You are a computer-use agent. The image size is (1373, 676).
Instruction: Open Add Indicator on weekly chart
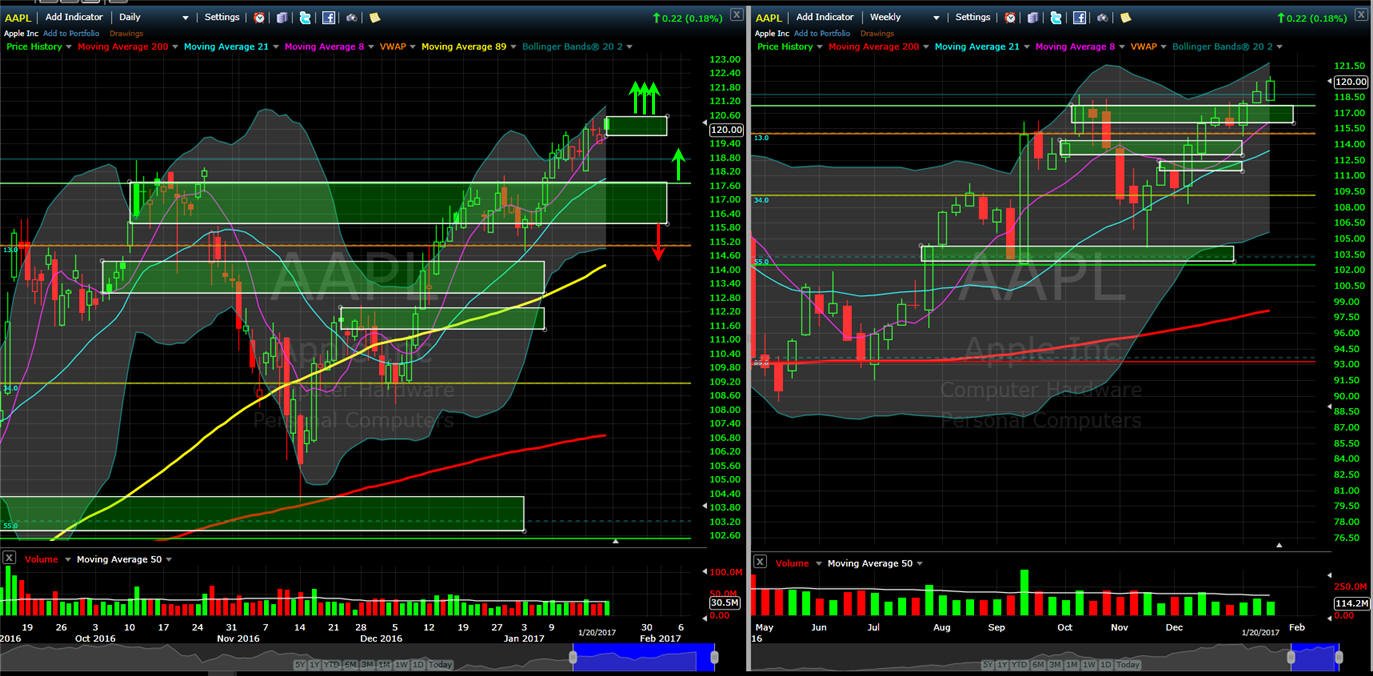825,17
